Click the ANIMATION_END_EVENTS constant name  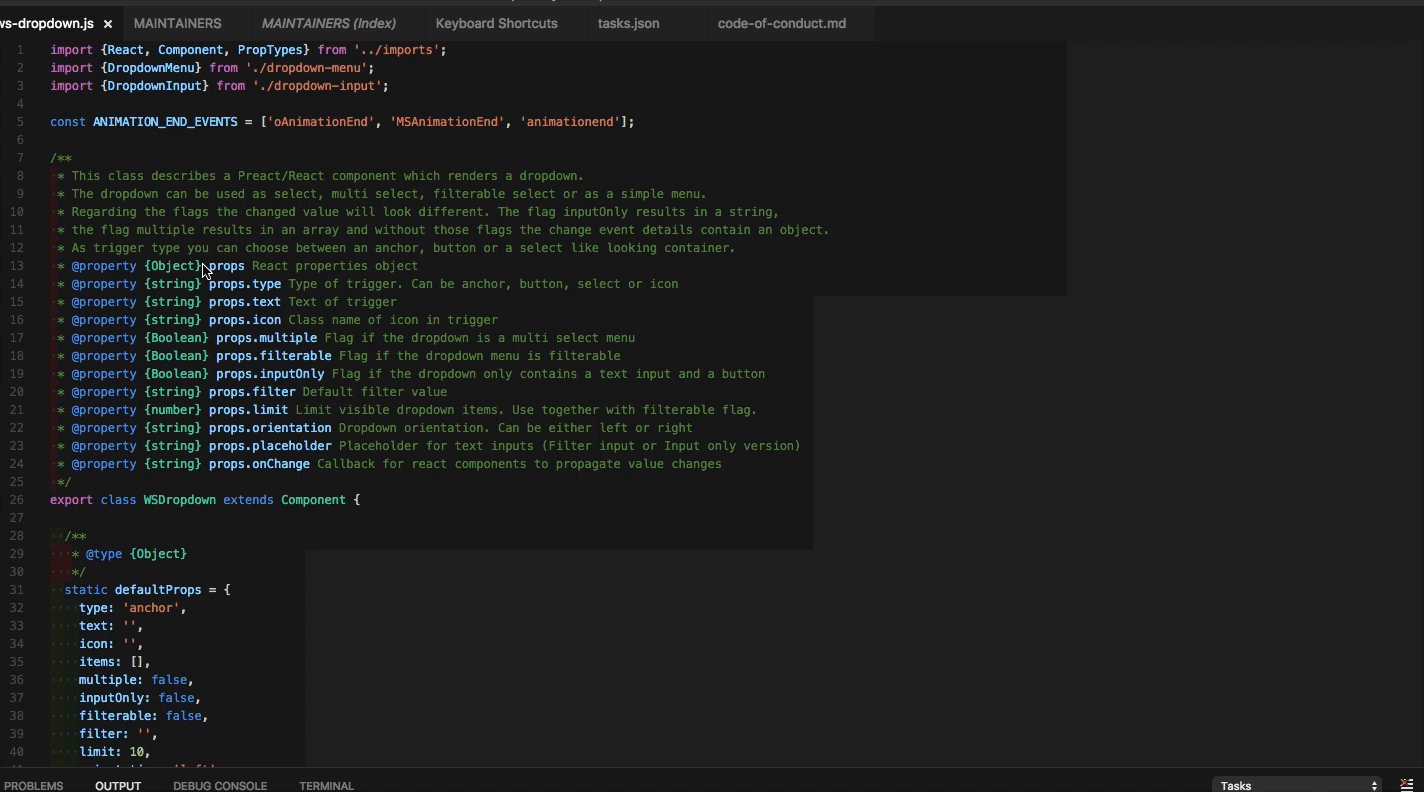point(165,122)
